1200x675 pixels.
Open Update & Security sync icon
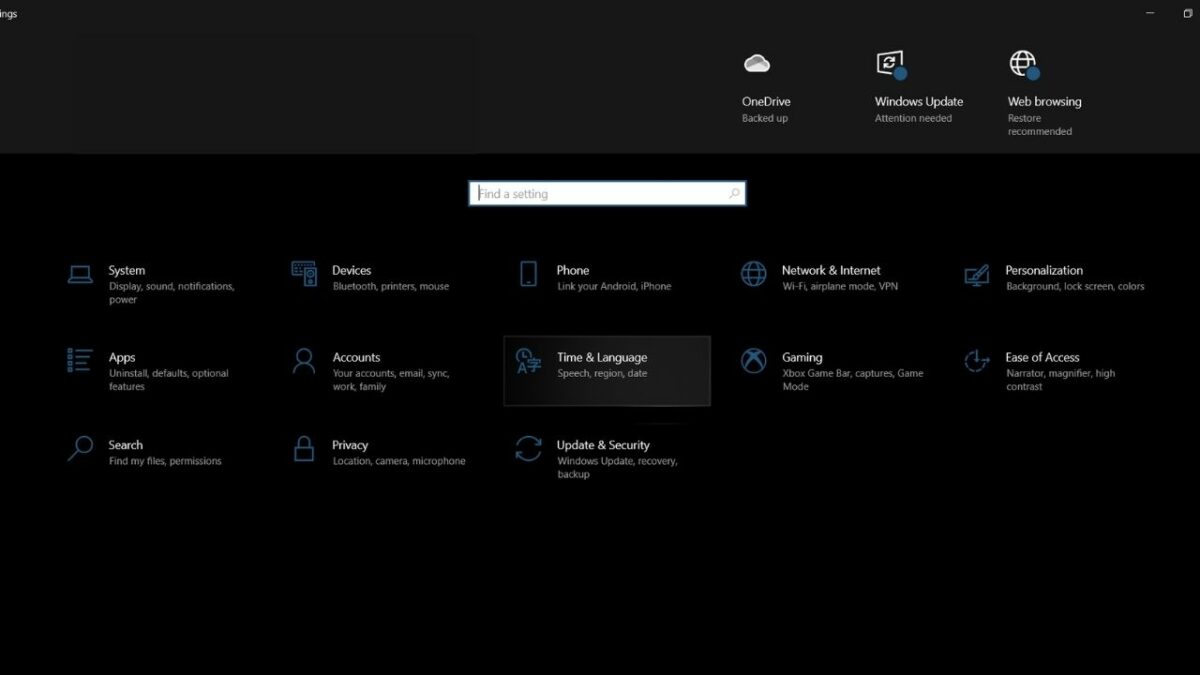coord(528,449)
